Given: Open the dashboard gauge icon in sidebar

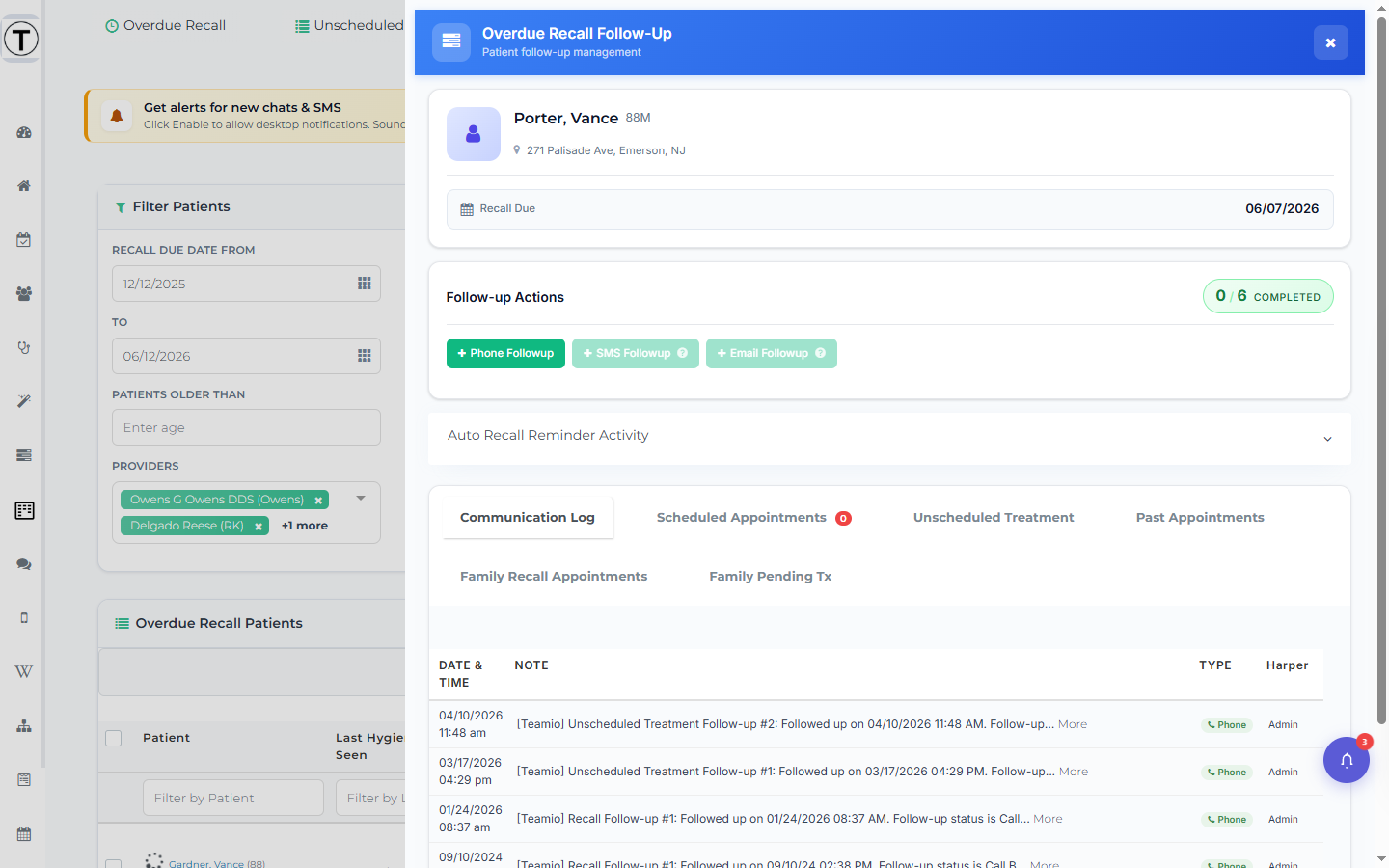Looking at the screenshot, I should (24, 132).
